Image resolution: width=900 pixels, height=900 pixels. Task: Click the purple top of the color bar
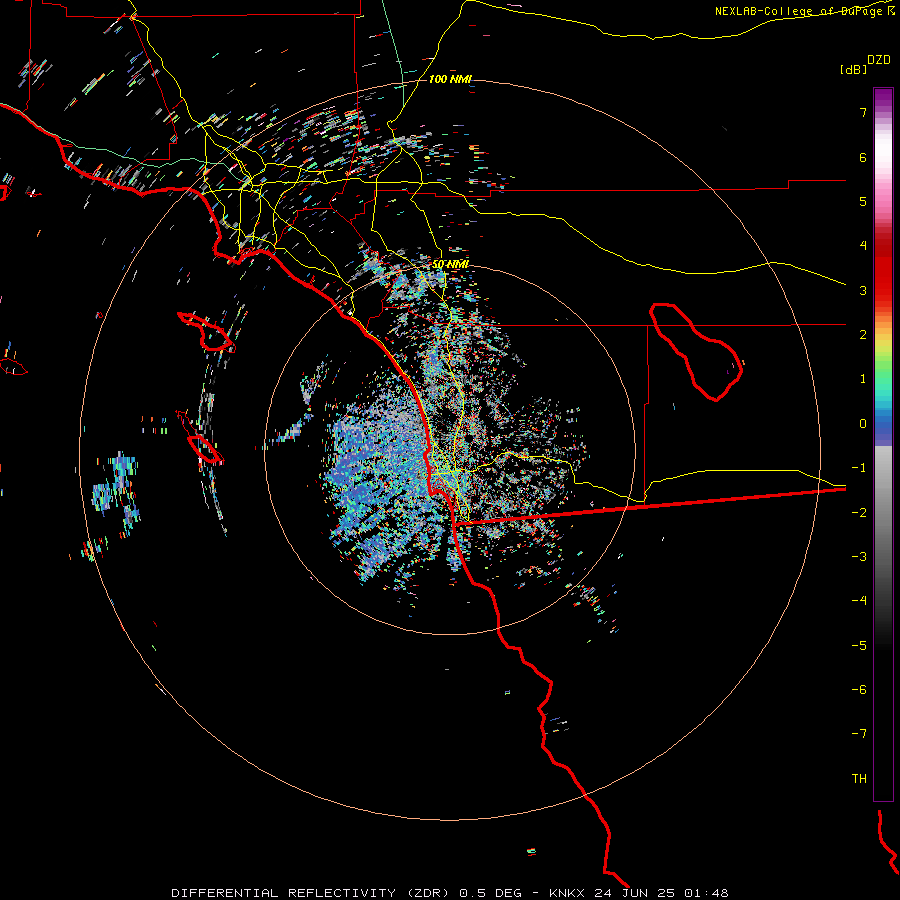[883, 95]
